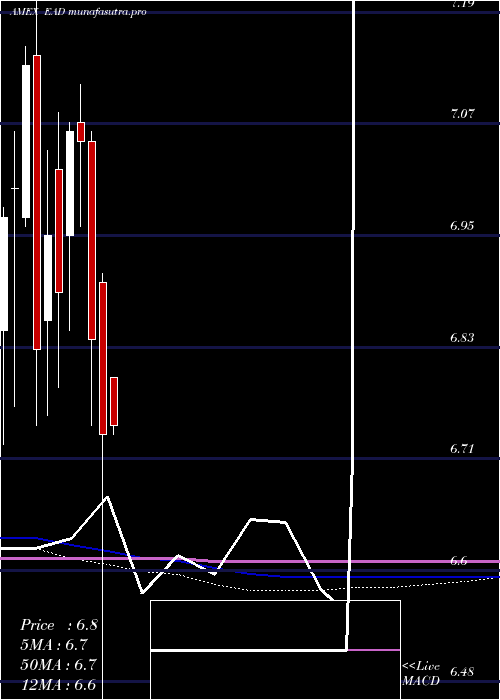Click the AMEX EAD munafasutra.pro chart title
500x700 pixels.
78,12
